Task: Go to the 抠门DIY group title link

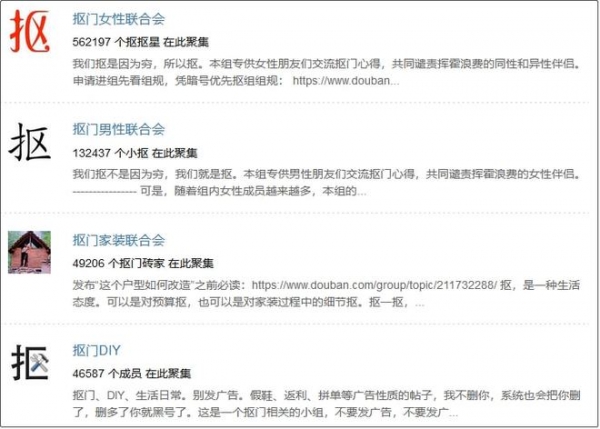Action: tap(96, 350)
